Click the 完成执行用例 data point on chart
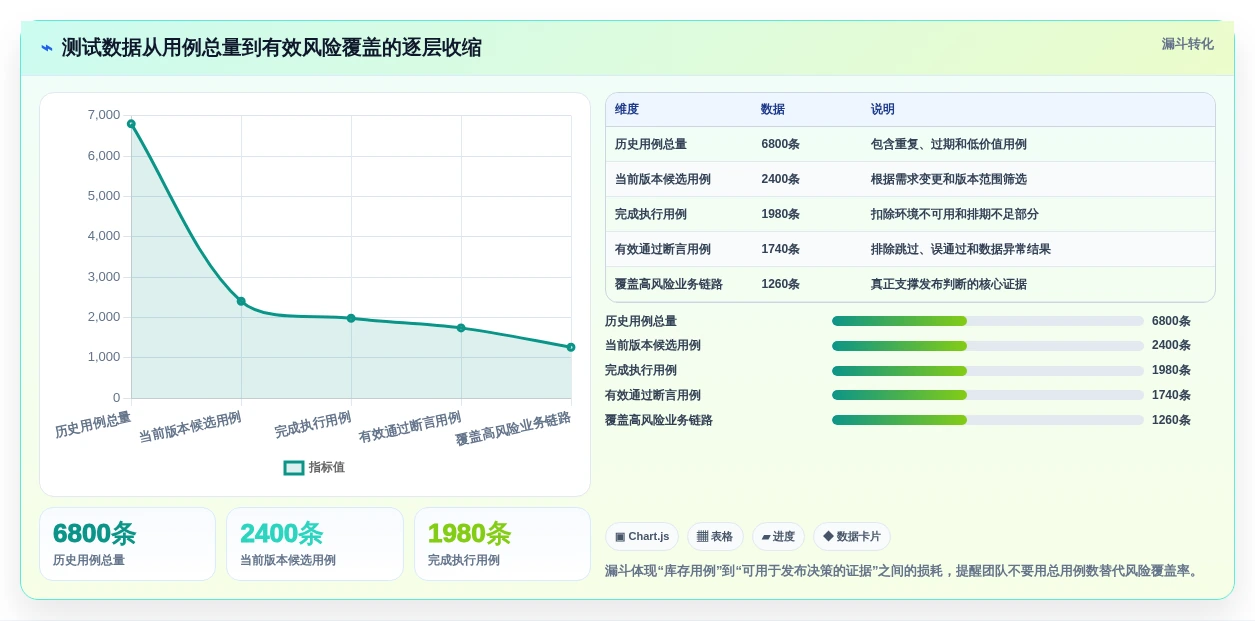Screen dimensions: 1255x621 tap(351, 318)
